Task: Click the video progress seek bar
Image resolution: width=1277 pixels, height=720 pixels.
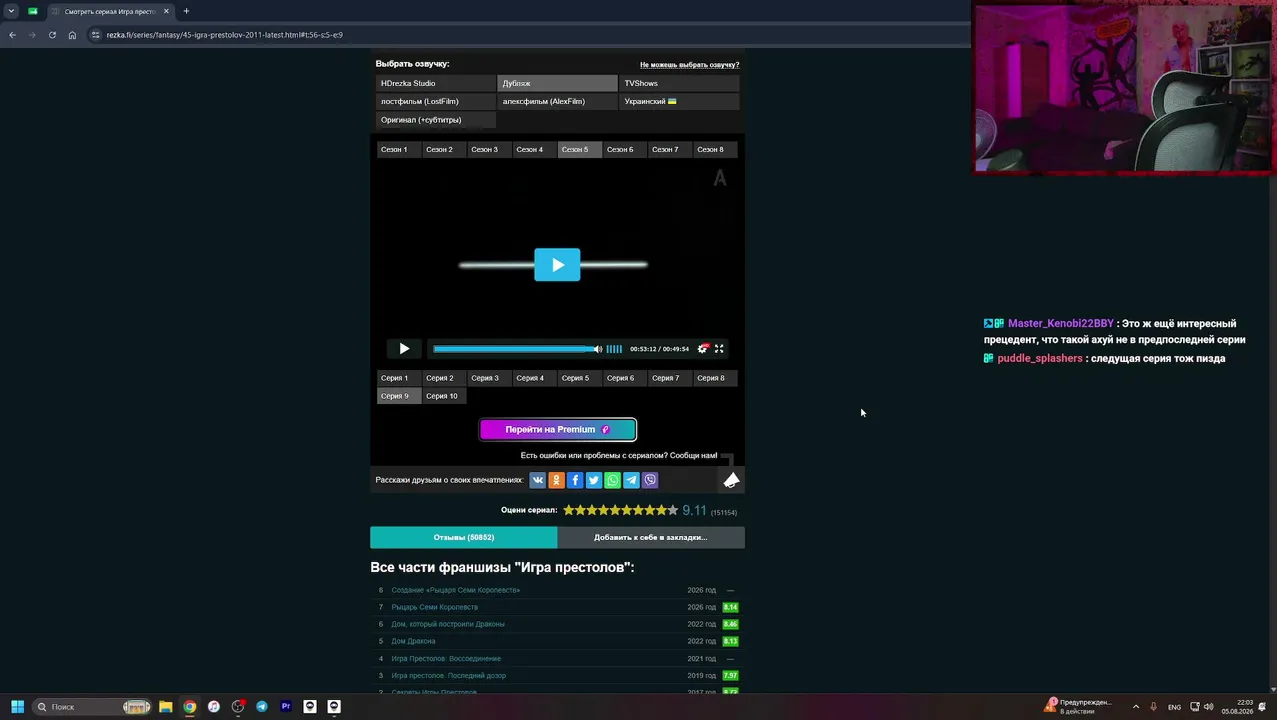Action: click(512, 349)
